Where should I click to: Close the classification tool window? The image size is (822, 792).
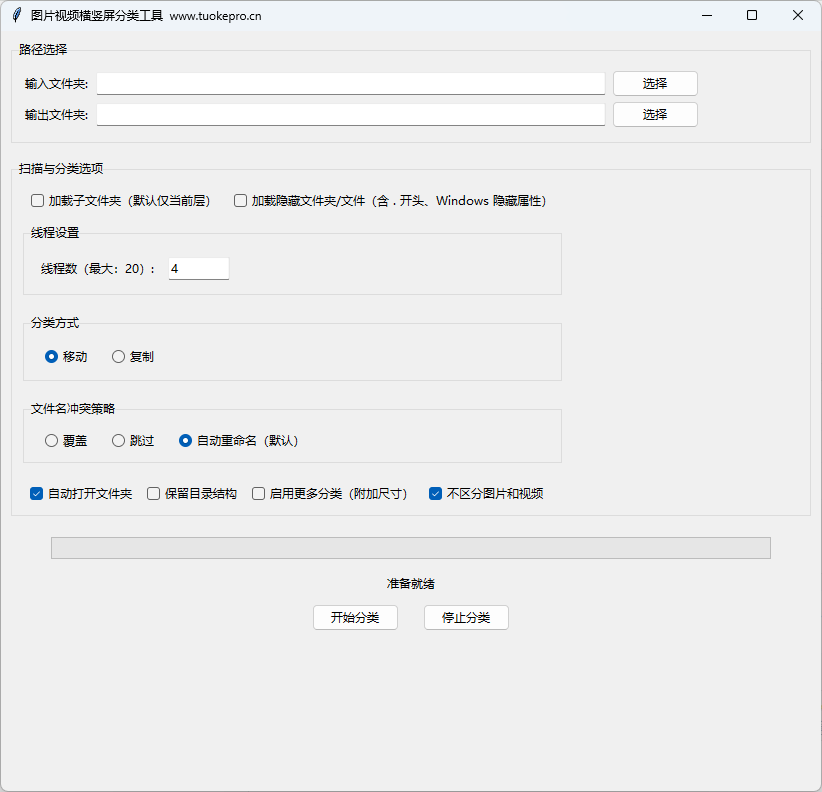click(797, 15)
